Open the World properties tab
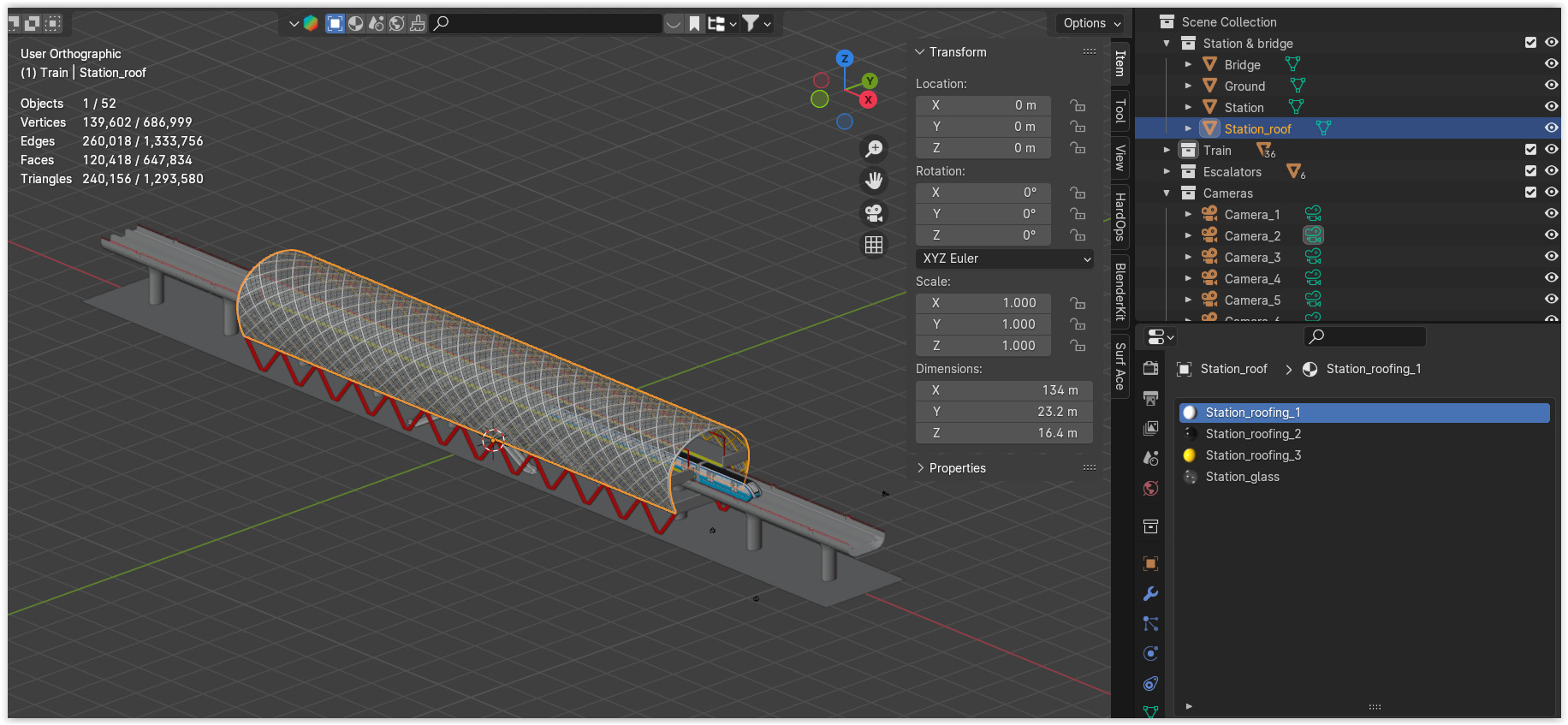This screenshot has width=1568, height=725. [x=1151, y=488]
